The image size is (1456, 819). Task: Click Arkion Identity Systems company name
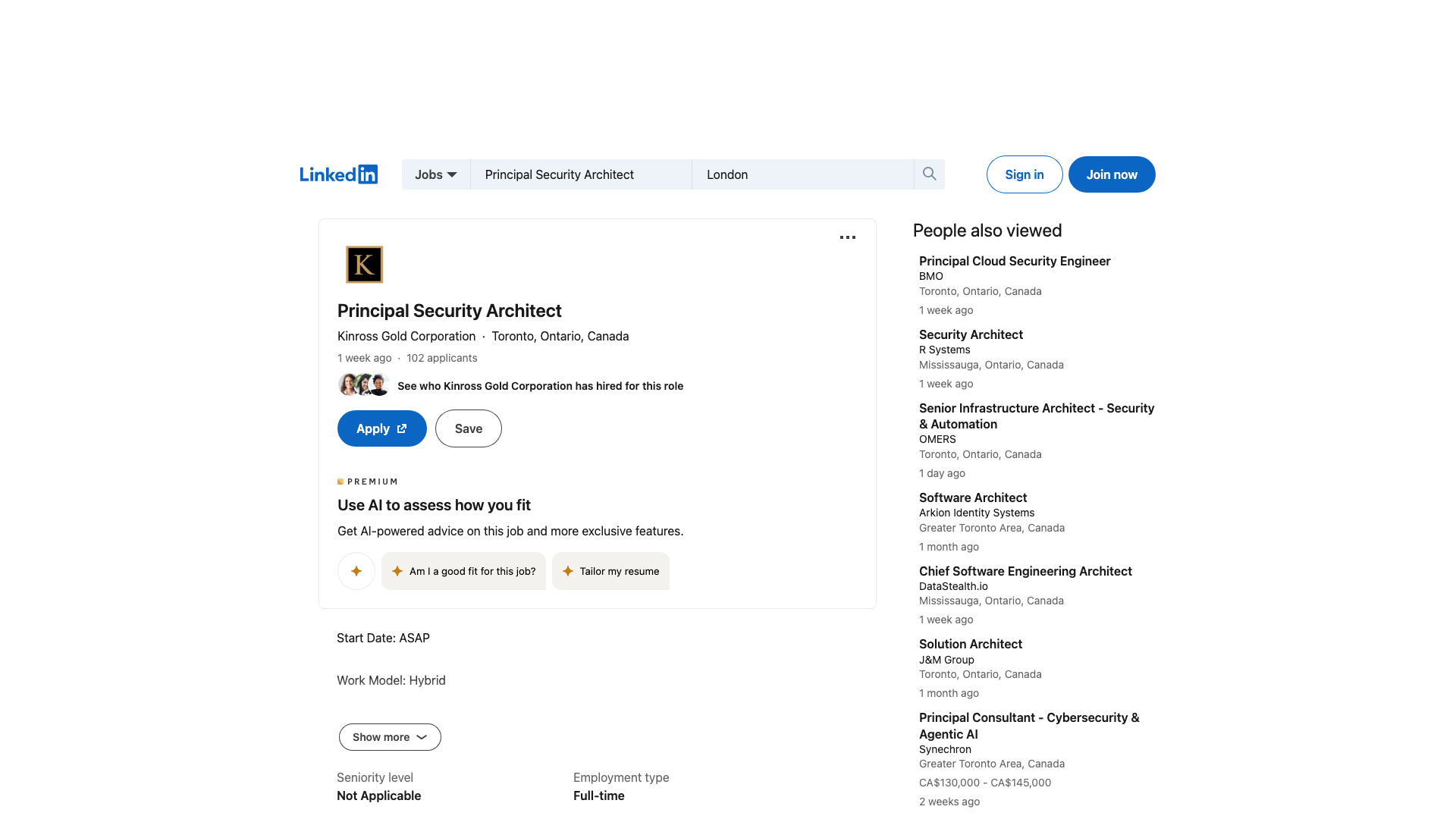point(977,513)
